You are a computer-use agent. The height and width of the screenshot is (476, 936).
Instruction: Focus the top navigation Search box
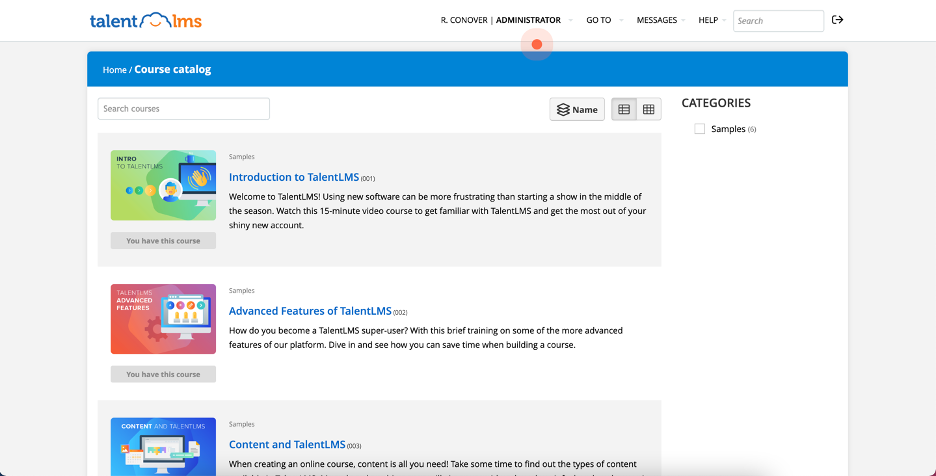tap(778, 20)
